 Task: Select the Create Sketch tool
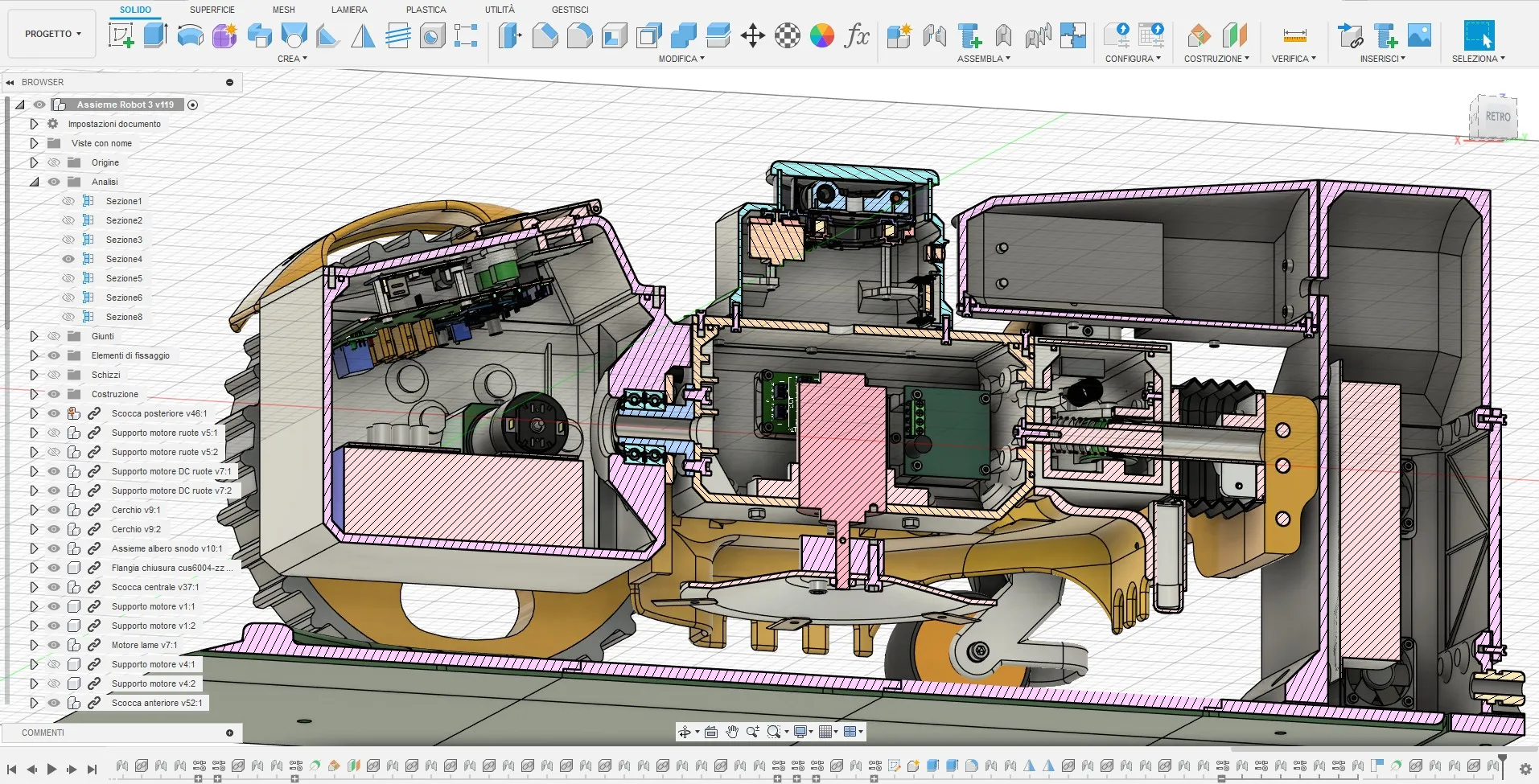pos(121,35)
